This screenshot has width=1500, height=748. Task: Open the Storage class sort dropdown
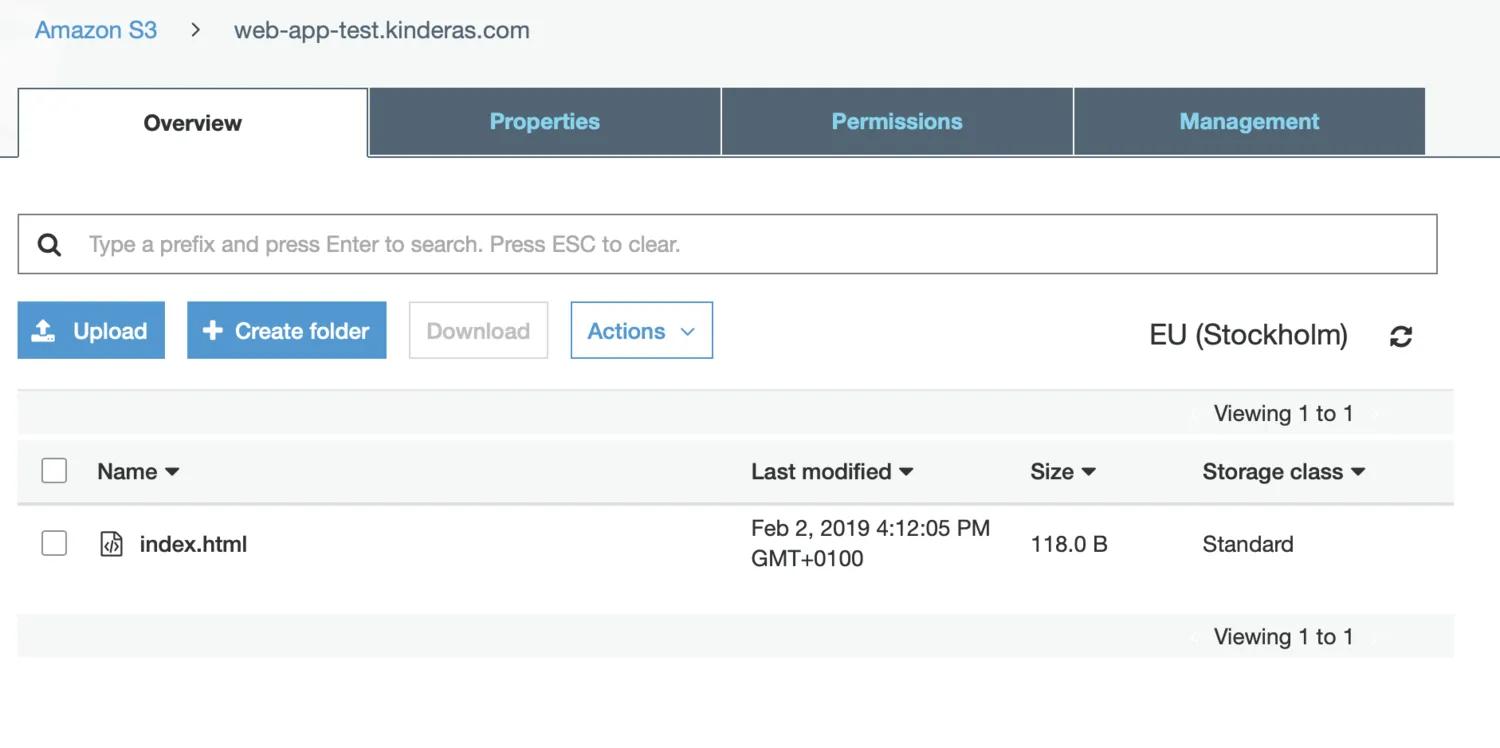coord(1358,471)
